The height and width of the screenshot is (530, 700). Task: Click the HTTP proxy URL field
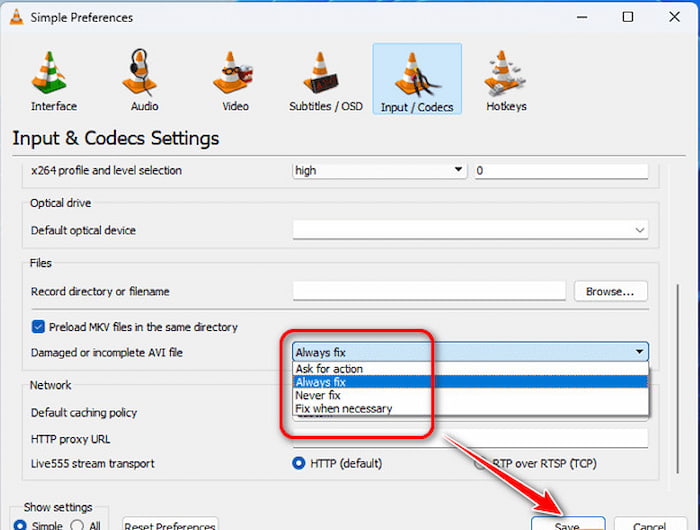pos(470,439)
